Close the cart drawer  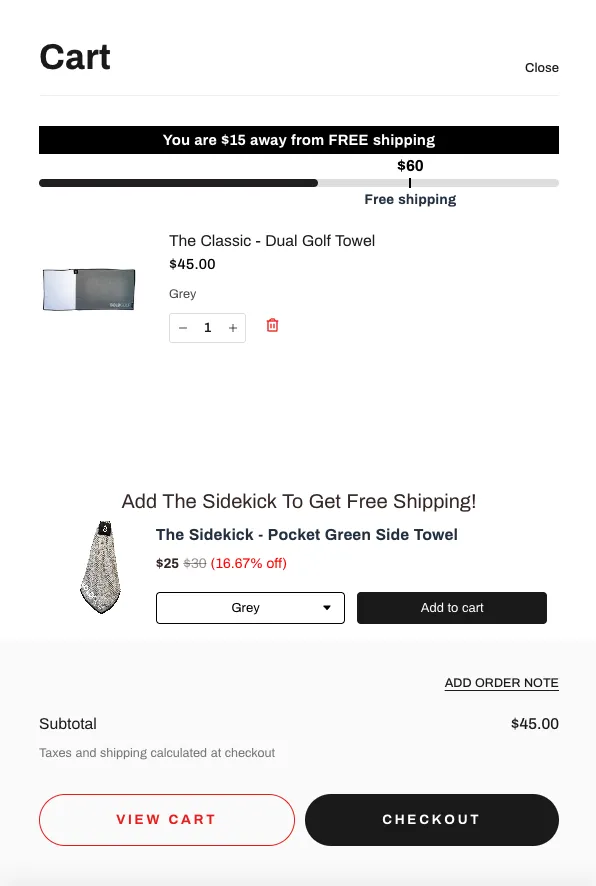(x=542, y=68)
